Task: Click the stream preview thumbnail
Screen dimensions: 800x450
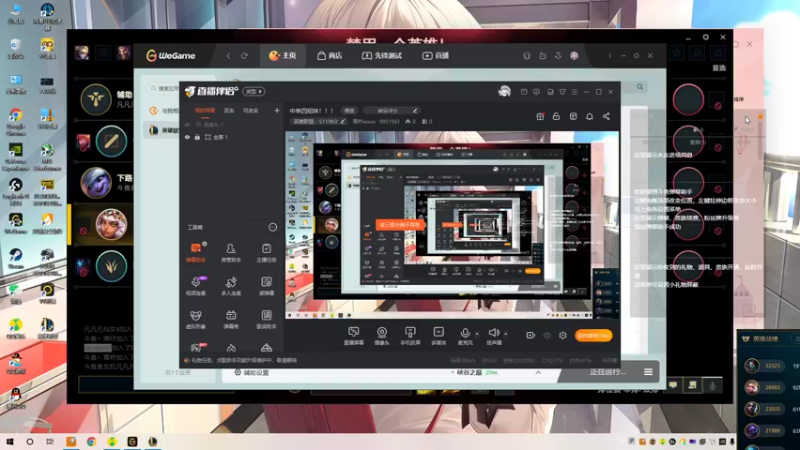Action: point(452,225)
